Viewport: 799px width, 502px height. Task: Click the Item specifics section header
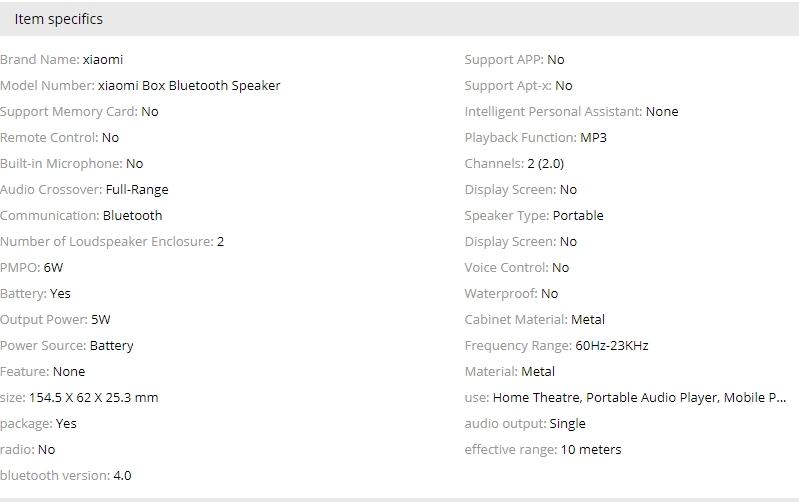tap(58, 19)
